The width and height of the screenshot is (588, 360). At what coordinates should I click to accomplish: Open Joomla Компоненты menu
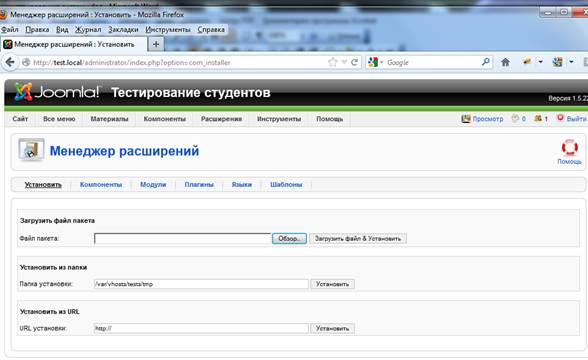point(164,119)
